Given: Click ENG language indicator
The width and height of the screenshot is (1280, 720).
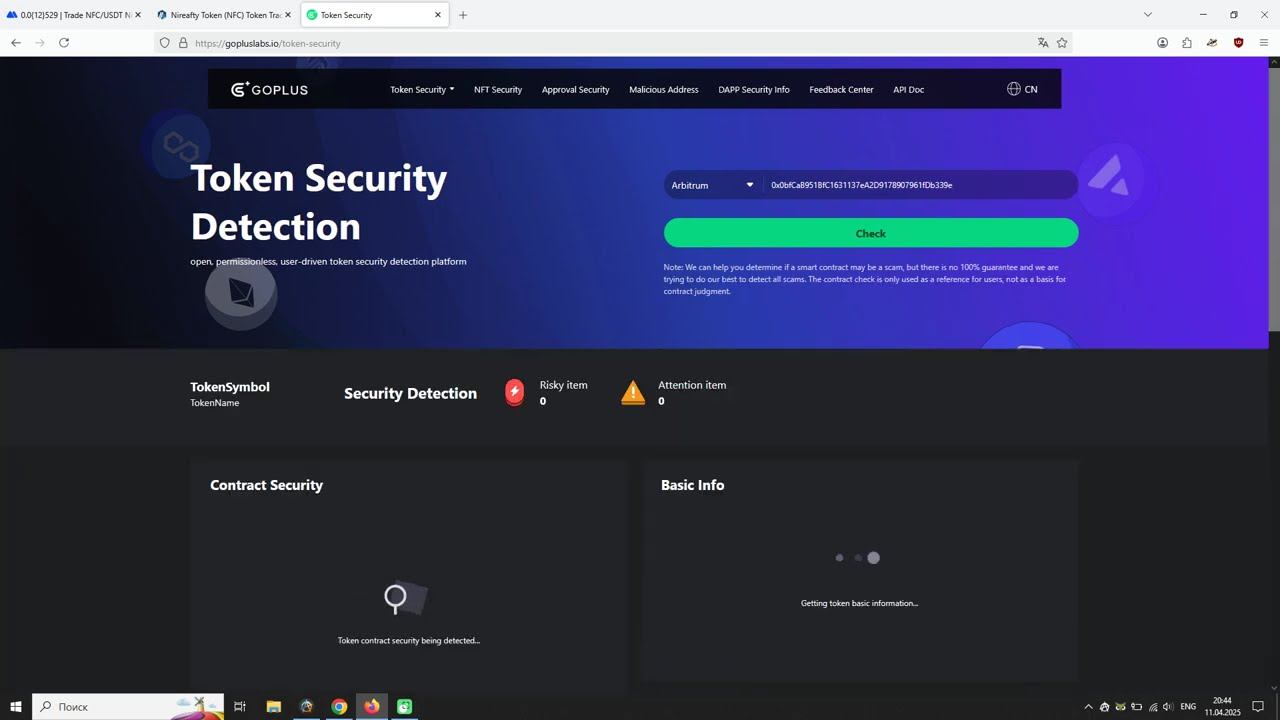Looking at the screenshot, I should (1188, 707).
